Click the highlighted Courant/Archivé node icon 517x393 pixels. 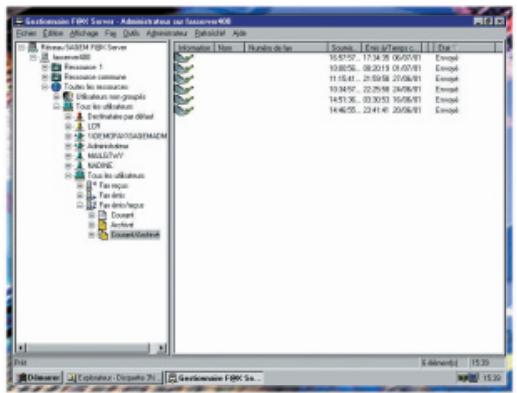pyautogui.click(x=103, y=235)
